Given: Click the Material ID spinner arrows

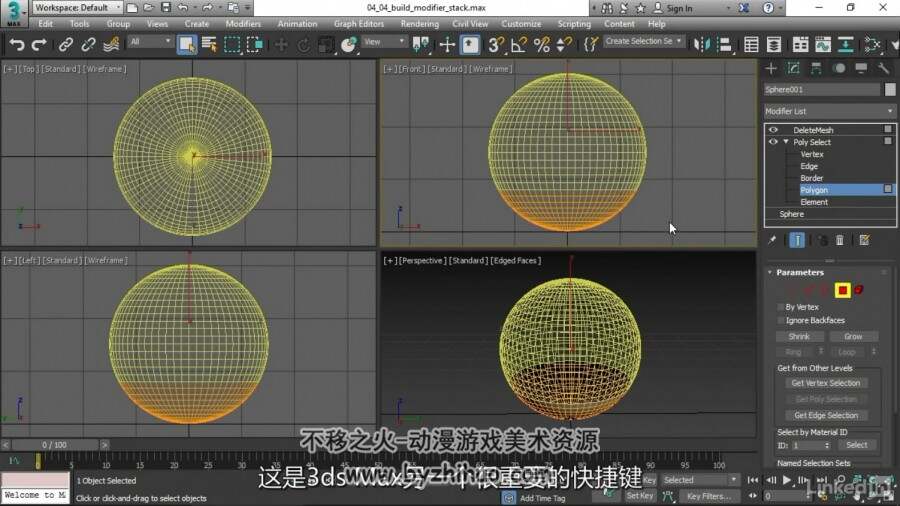Looking at the screenshot, I should coord(827,445).
